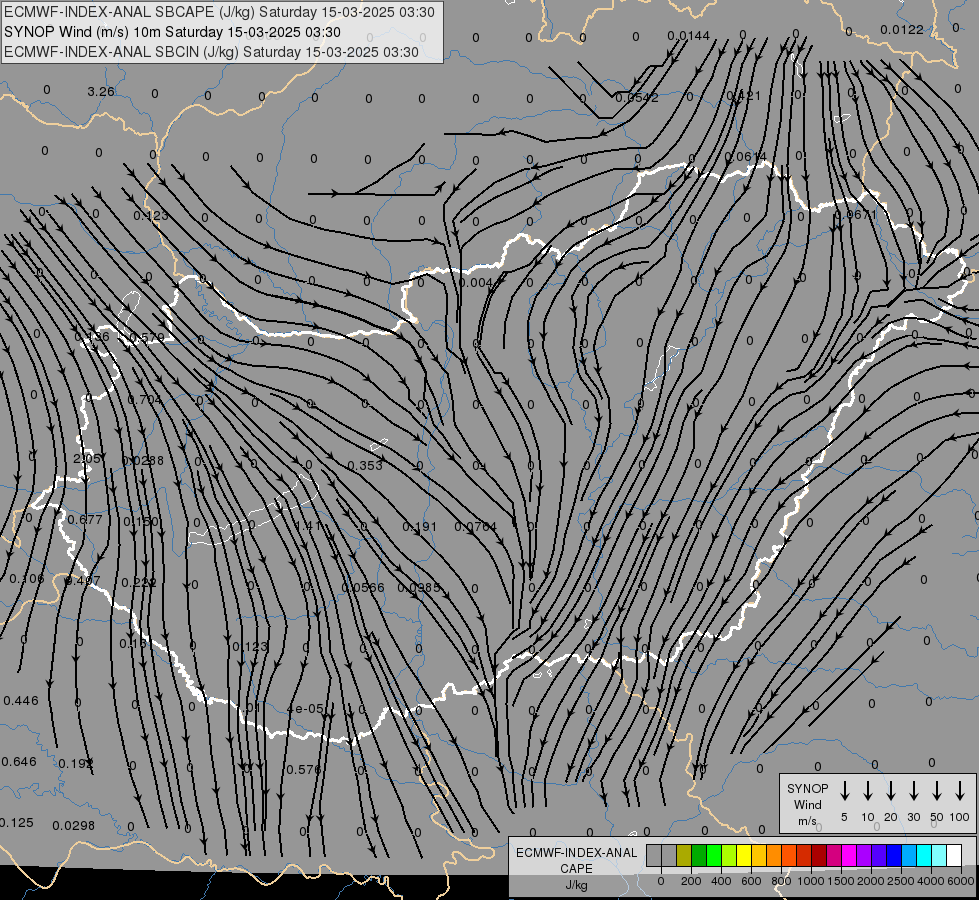This screenshot has height=900, width=979.
Task: Click the wind legend arrow above 20
Action: coord(890,791)
